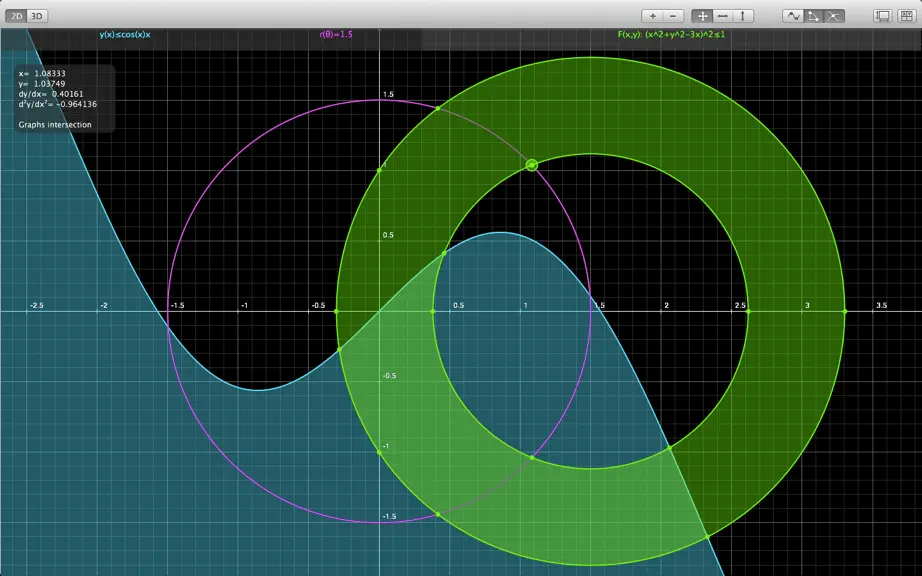This screenshot has width=922, height=576.
Task: Click the Graphs intersection info panel
Action: pyautogui.click(x=65, y=99)
